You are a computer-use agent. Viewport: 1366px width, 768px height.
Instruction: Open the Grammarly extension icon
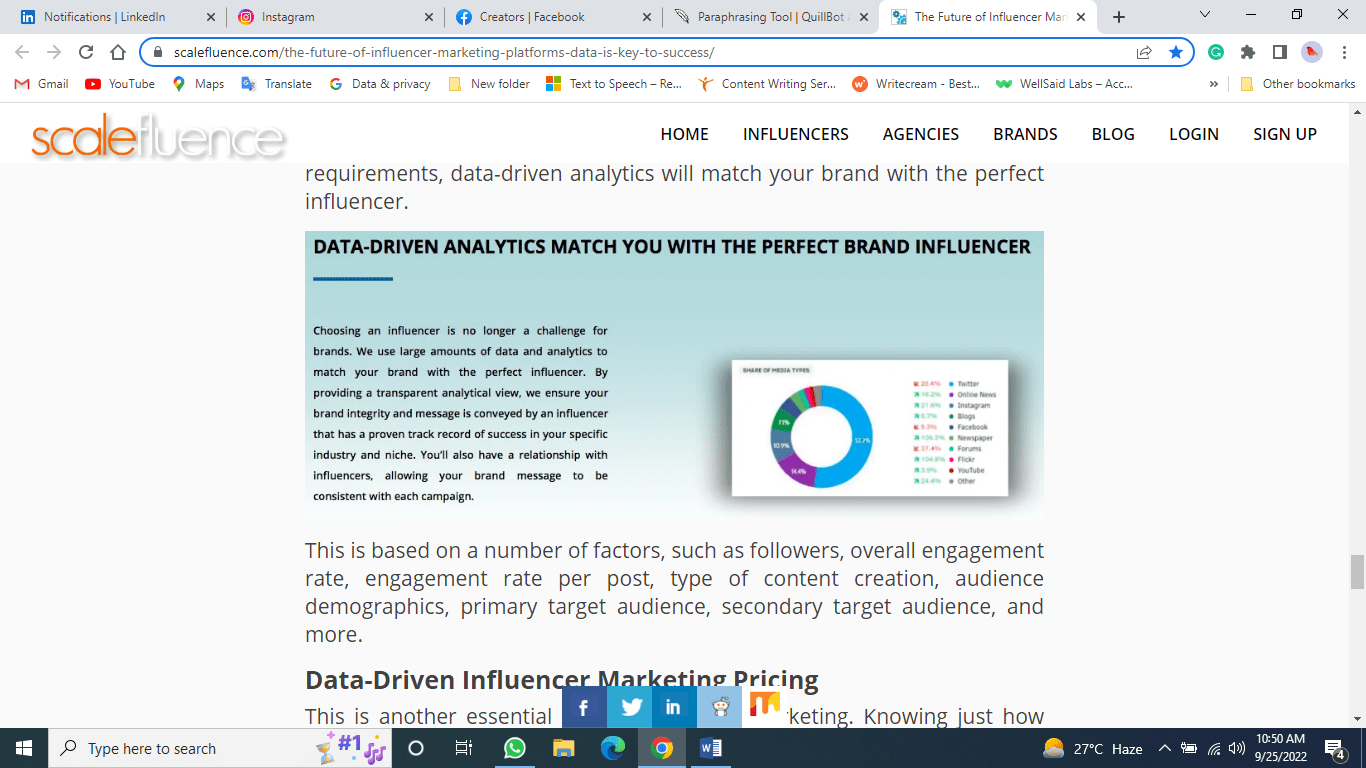[1216, 52]
